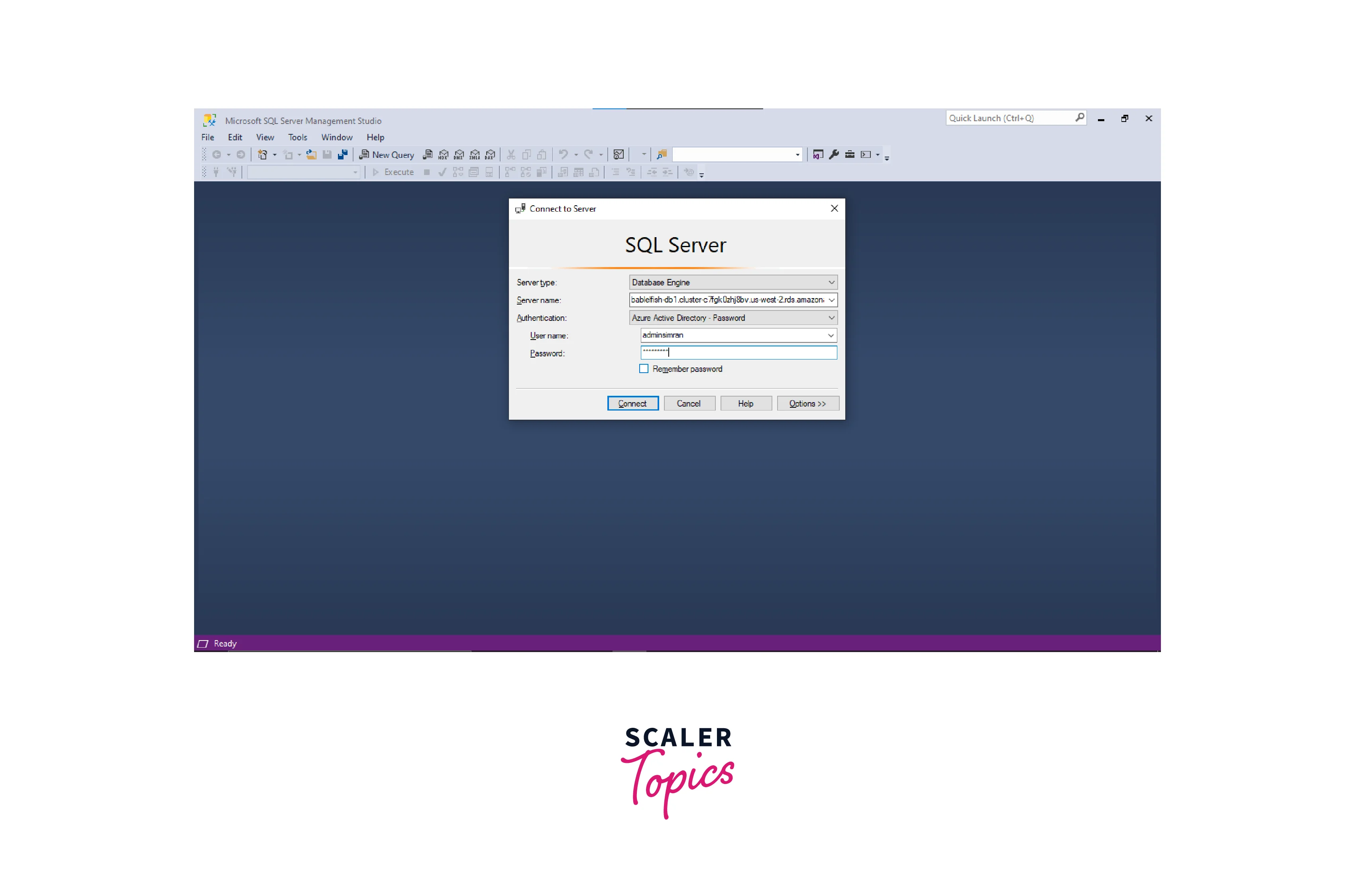Click the wrench Properties icon
Viewport: 1355px width, 896px height.
834,154
